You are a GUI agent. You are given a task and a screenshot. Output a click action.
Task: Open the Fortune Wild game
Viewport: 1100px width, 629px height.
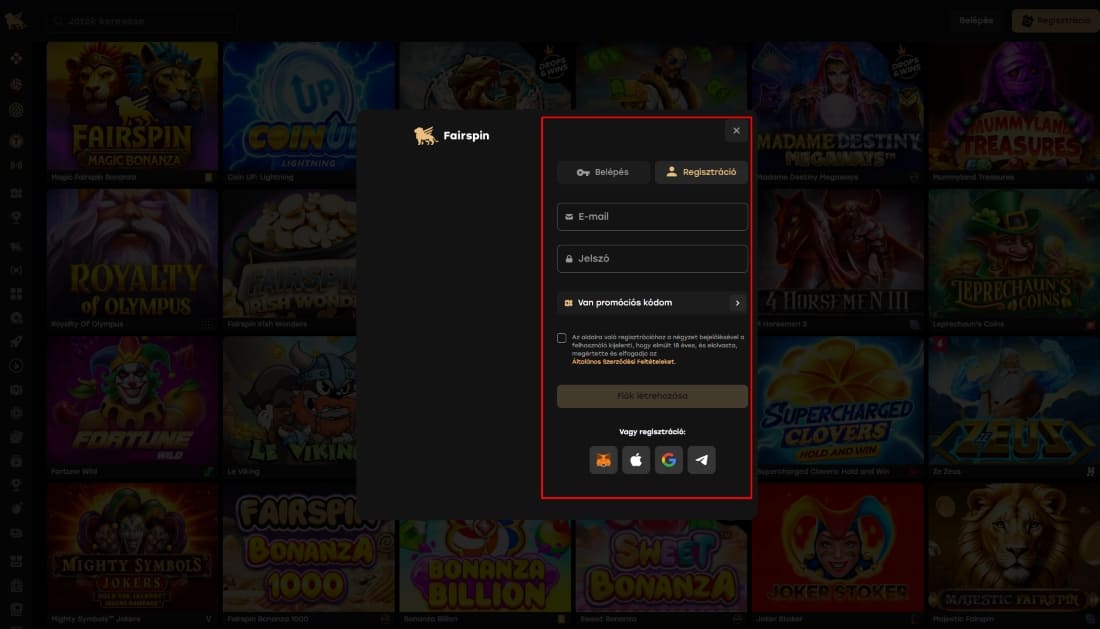click(132, 401)
